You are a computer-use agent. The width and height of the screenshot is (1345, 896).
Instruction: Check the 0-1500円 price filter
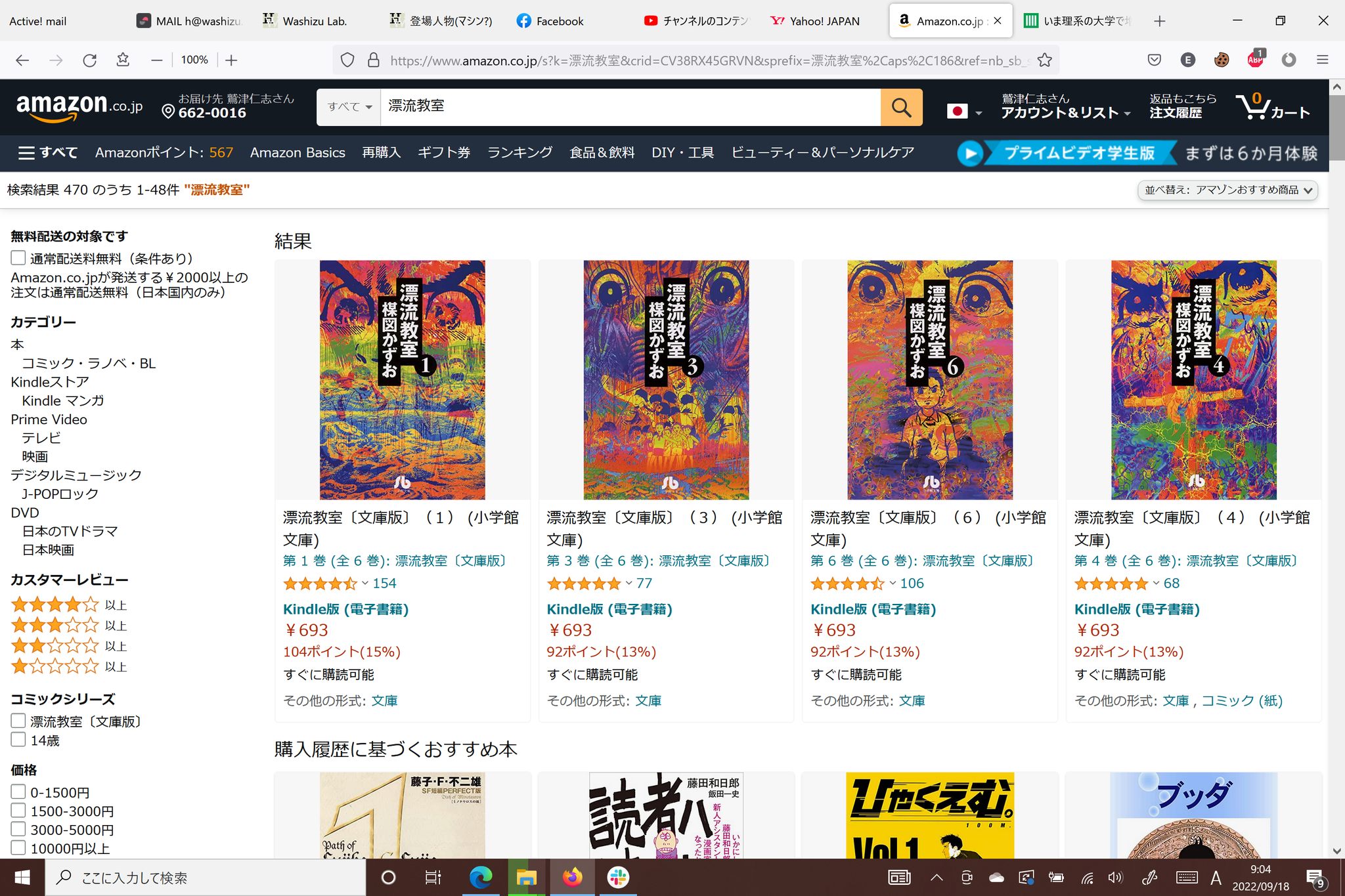coord(18,792)
